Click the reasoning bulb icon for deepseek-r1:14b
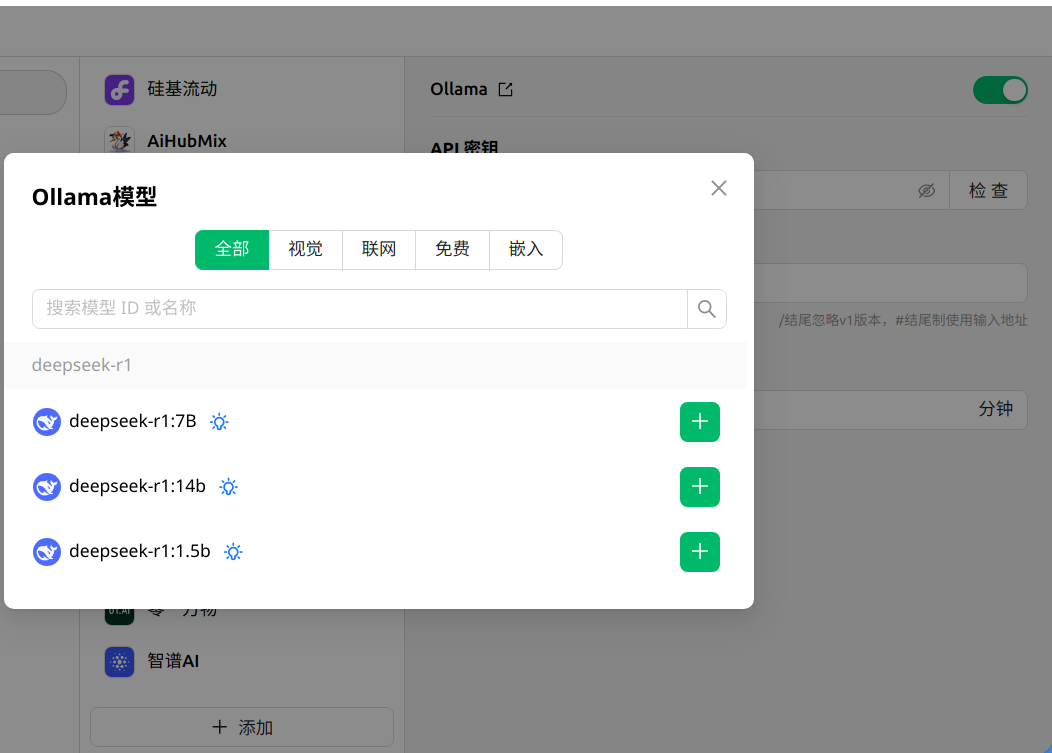 pyautogui.click(x=229, y=487)
